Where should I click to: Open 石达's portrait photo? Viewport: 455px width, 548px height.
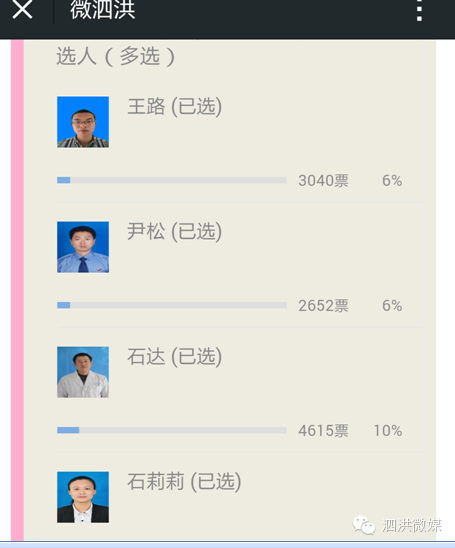pos(83,372)
